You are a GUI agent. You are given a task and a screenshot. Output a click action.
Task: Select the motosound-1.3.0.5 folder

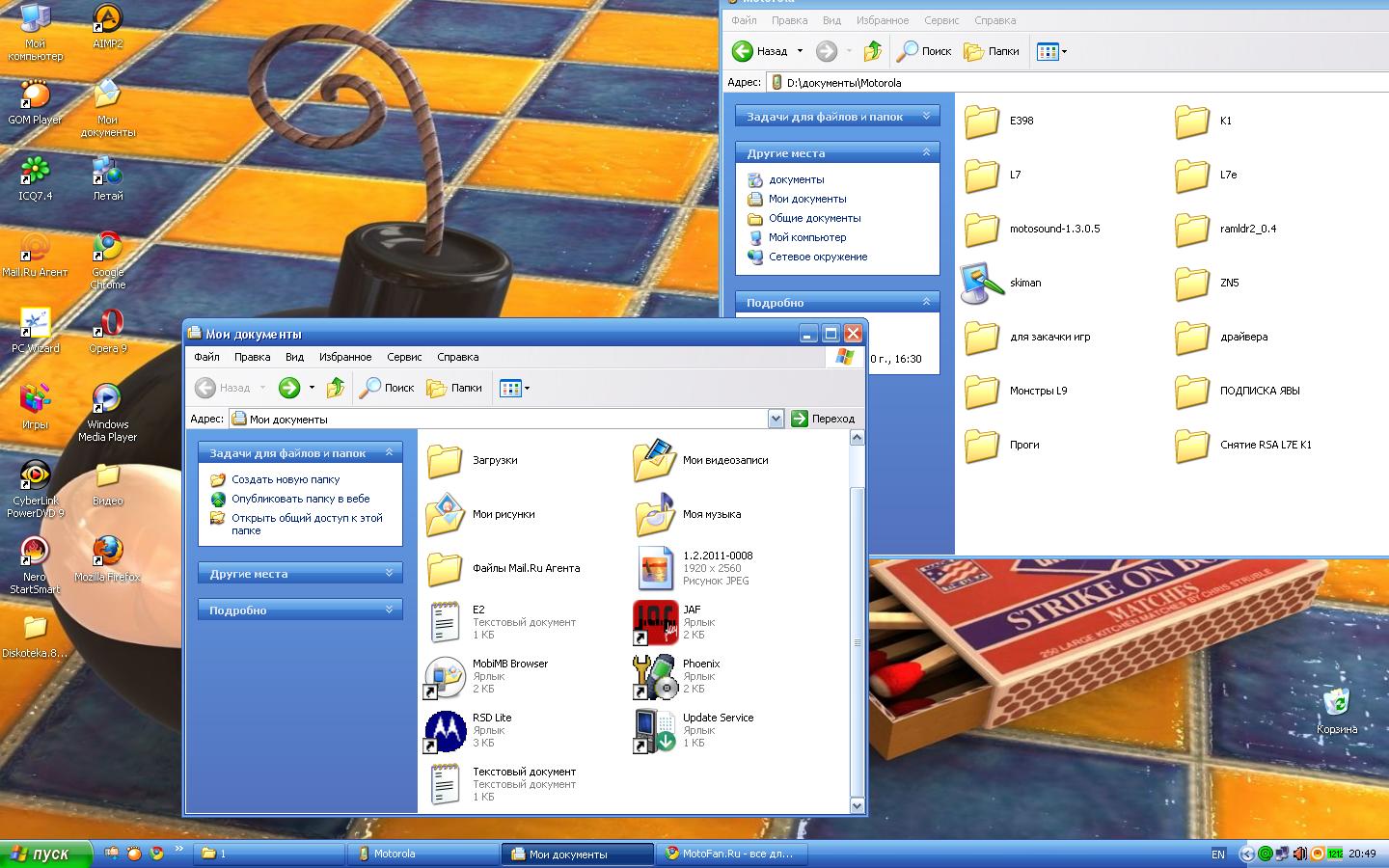tap(1032, 229)
